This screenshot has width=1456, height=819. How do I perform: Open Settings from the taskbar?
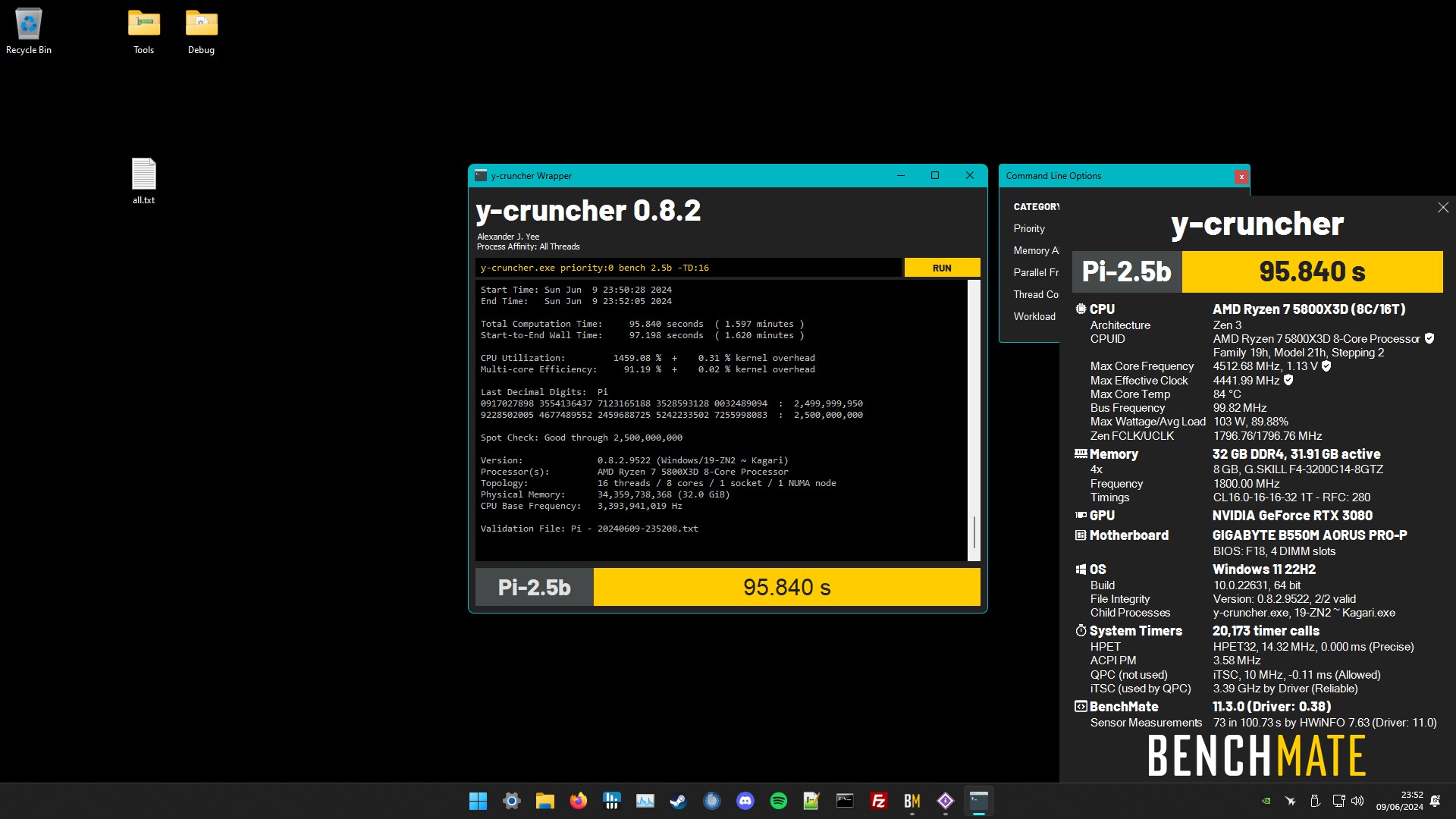(512, 801)
